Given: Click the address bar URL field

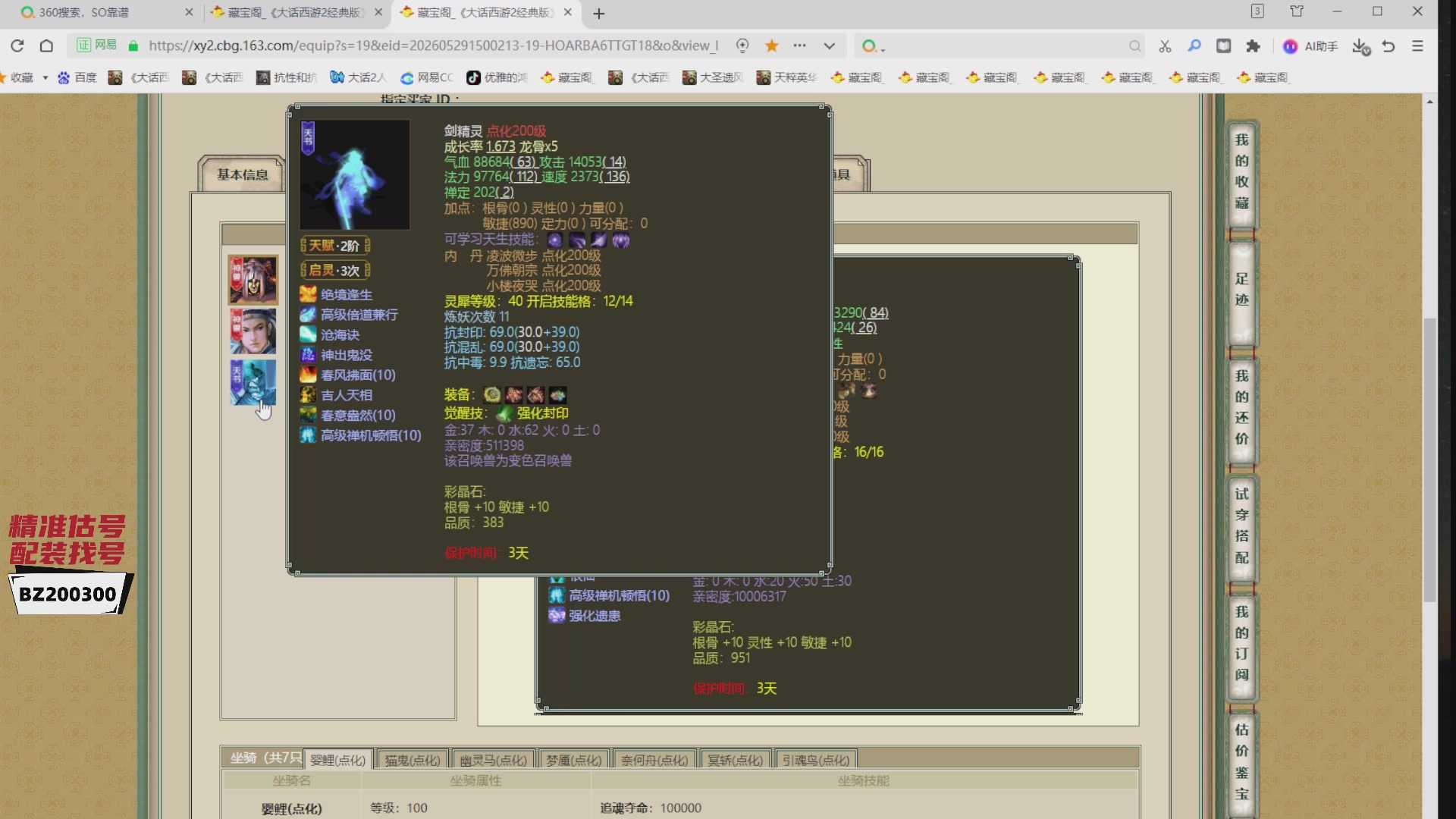Looking at the screenshot, I should 433,45.
